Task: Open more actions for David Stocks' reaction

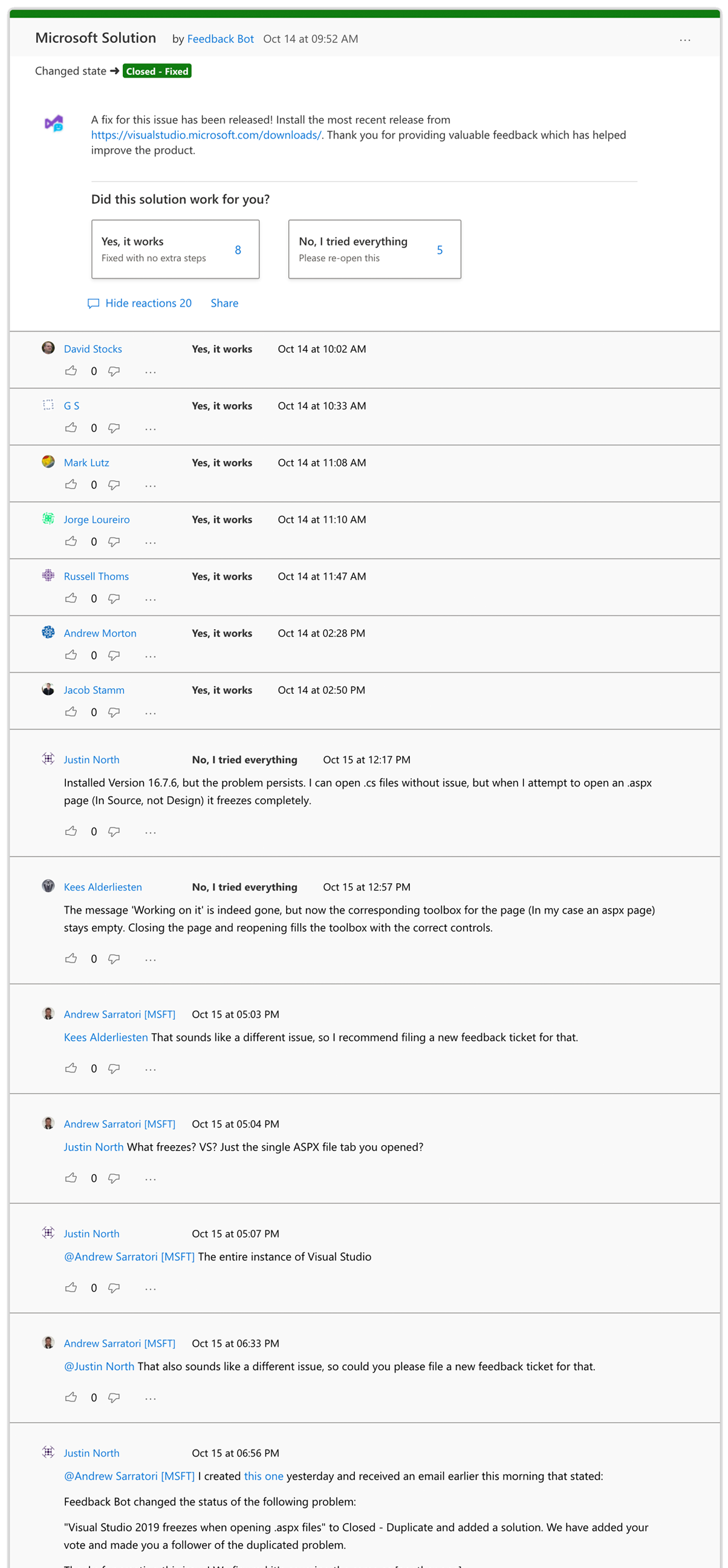Action: [x=150, y=372]
